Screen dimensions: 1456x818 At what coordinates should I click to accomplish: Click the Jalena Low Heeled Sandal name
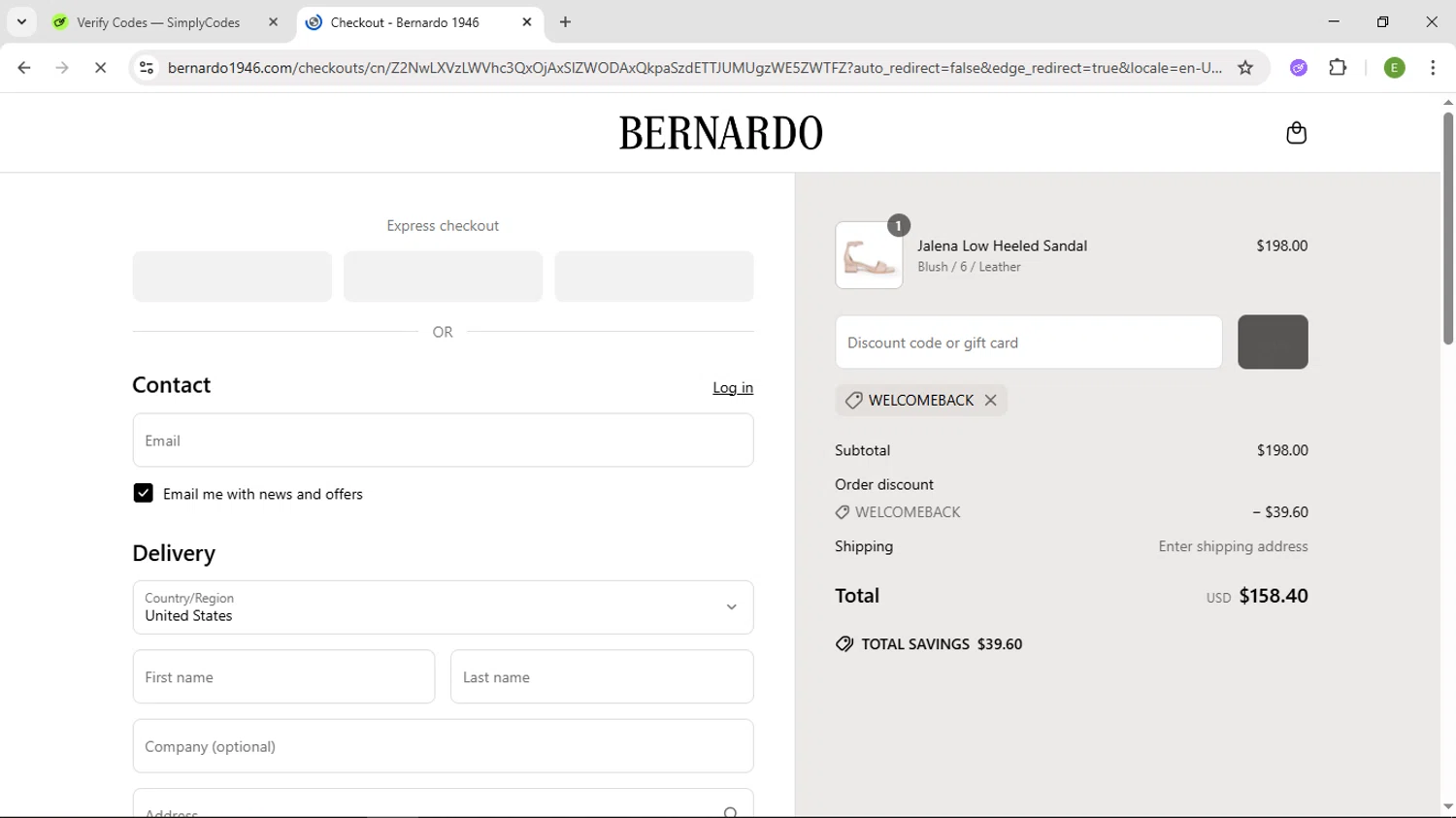coord(1002,245)
